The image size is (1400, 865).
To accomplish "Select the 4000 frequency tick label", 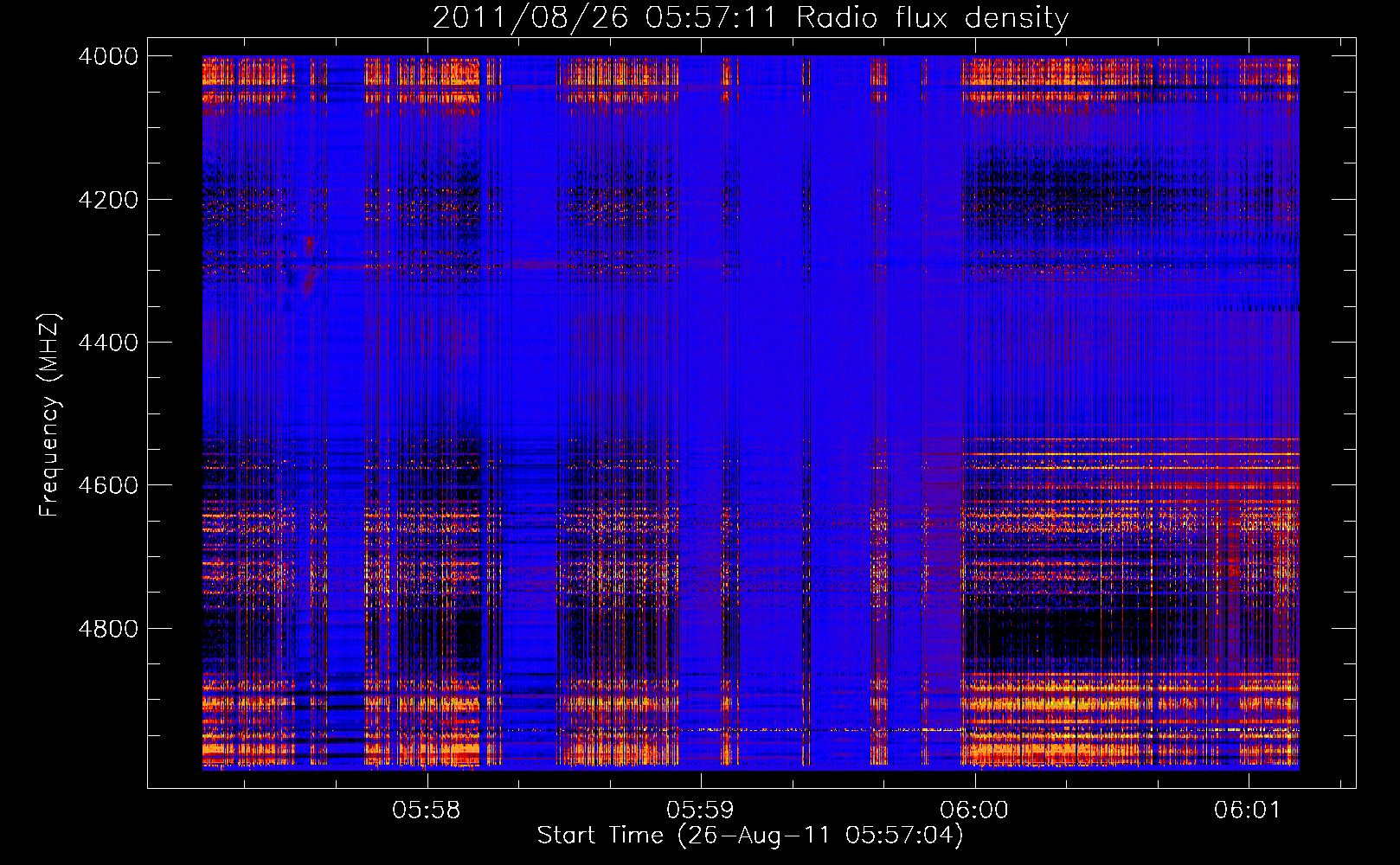I will [x=108, y=56].
